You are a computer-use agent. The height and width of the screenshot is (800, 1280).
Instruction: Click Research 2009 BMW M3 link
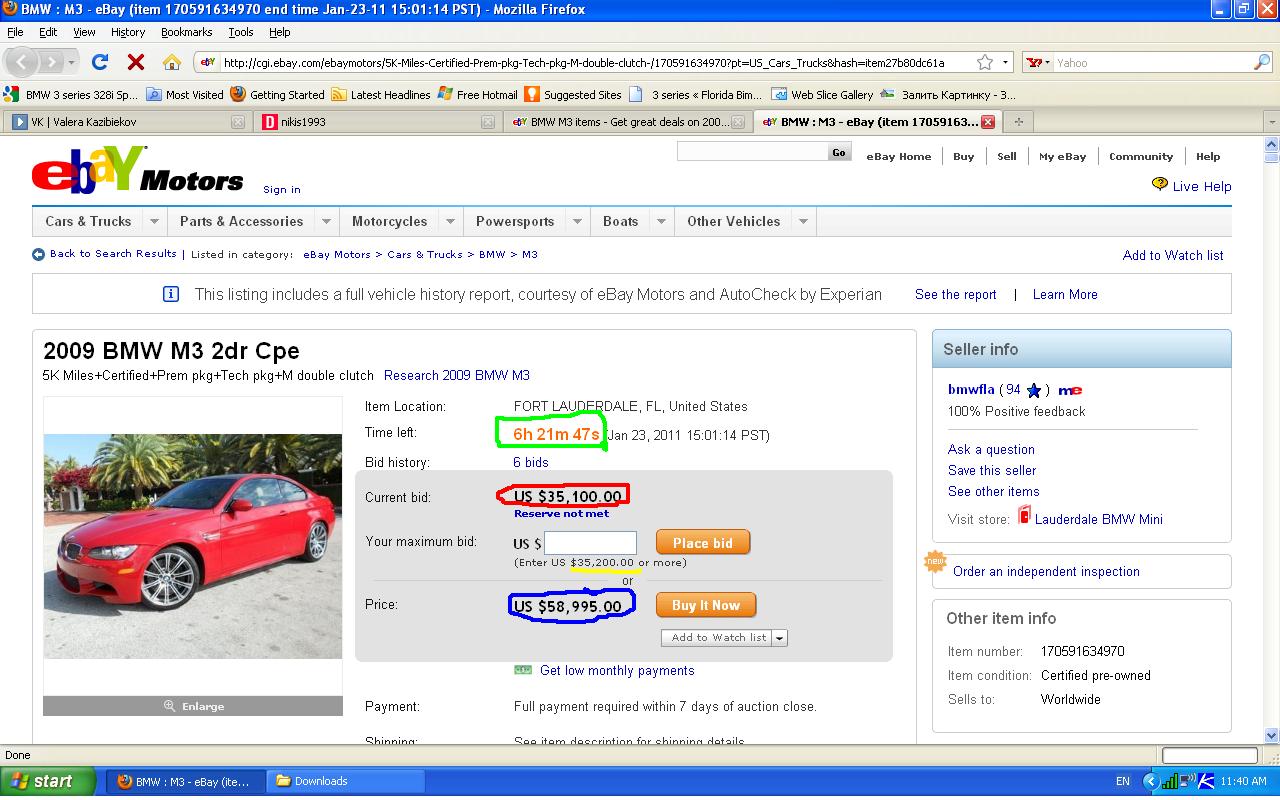coord(457,375)
